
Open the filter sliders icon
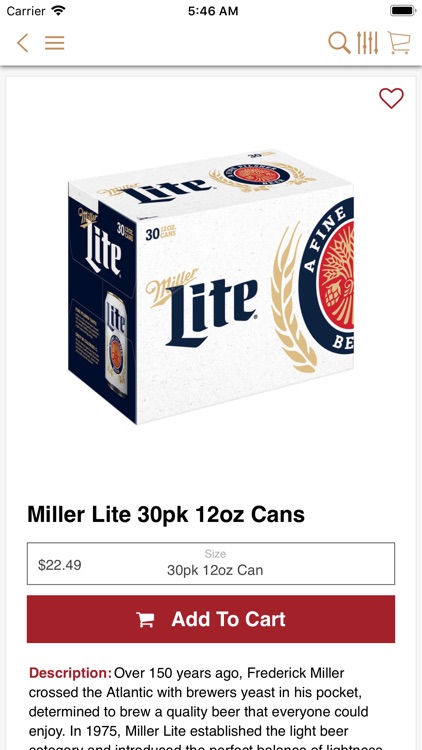point(367,43)
